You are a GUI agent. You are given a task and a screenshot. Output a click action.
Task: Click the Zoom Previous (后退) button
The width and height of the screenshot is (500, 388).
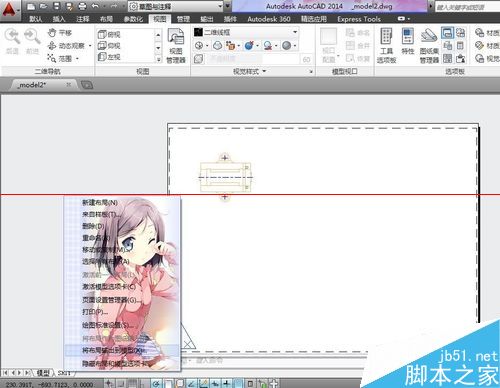12,41
